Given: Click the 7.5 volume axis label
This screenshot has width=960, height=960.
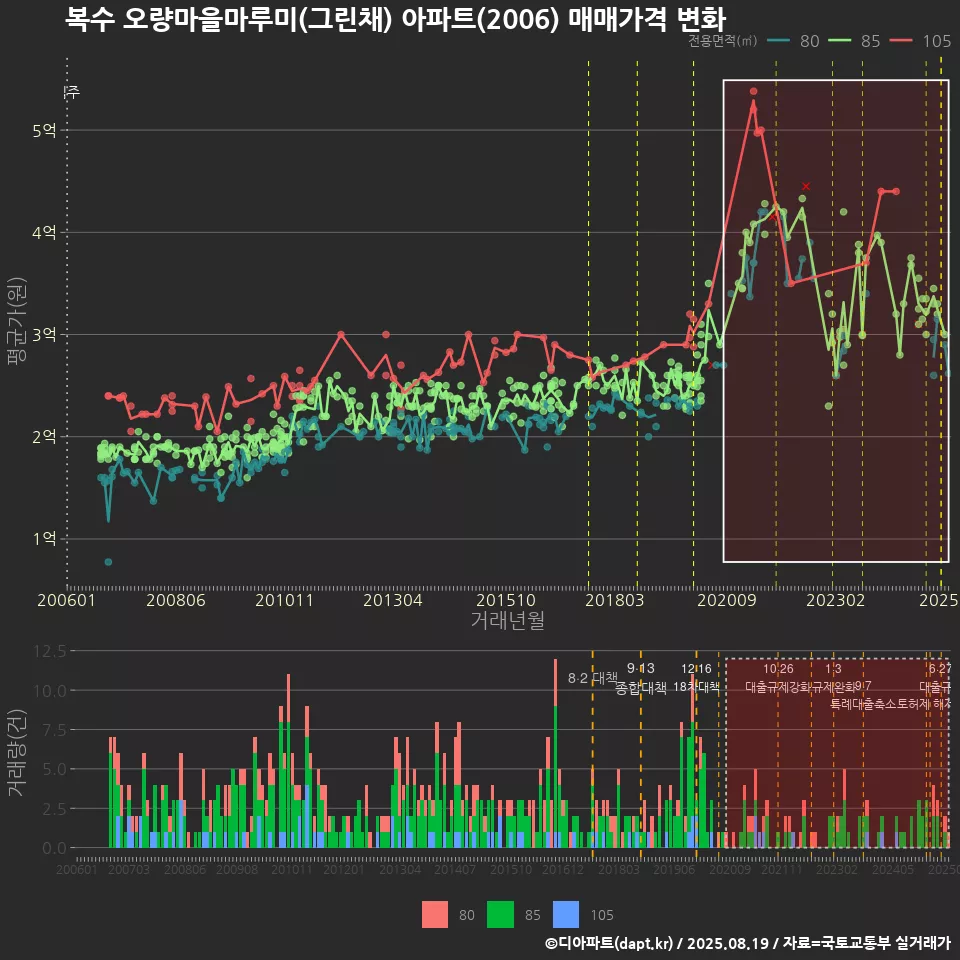Looking at the screenshot, I should tap(55, 730).
